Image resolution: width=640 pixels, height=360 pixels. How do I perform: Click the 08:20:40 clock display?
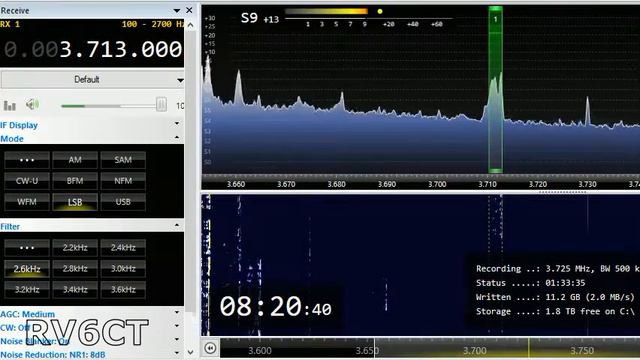tap(276, 307)
